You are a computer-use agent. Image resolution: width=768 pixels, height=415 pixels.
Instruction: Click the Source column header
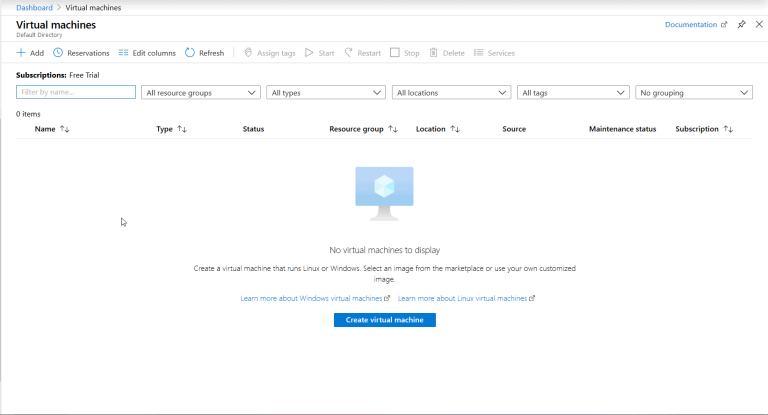click(514, 129)
